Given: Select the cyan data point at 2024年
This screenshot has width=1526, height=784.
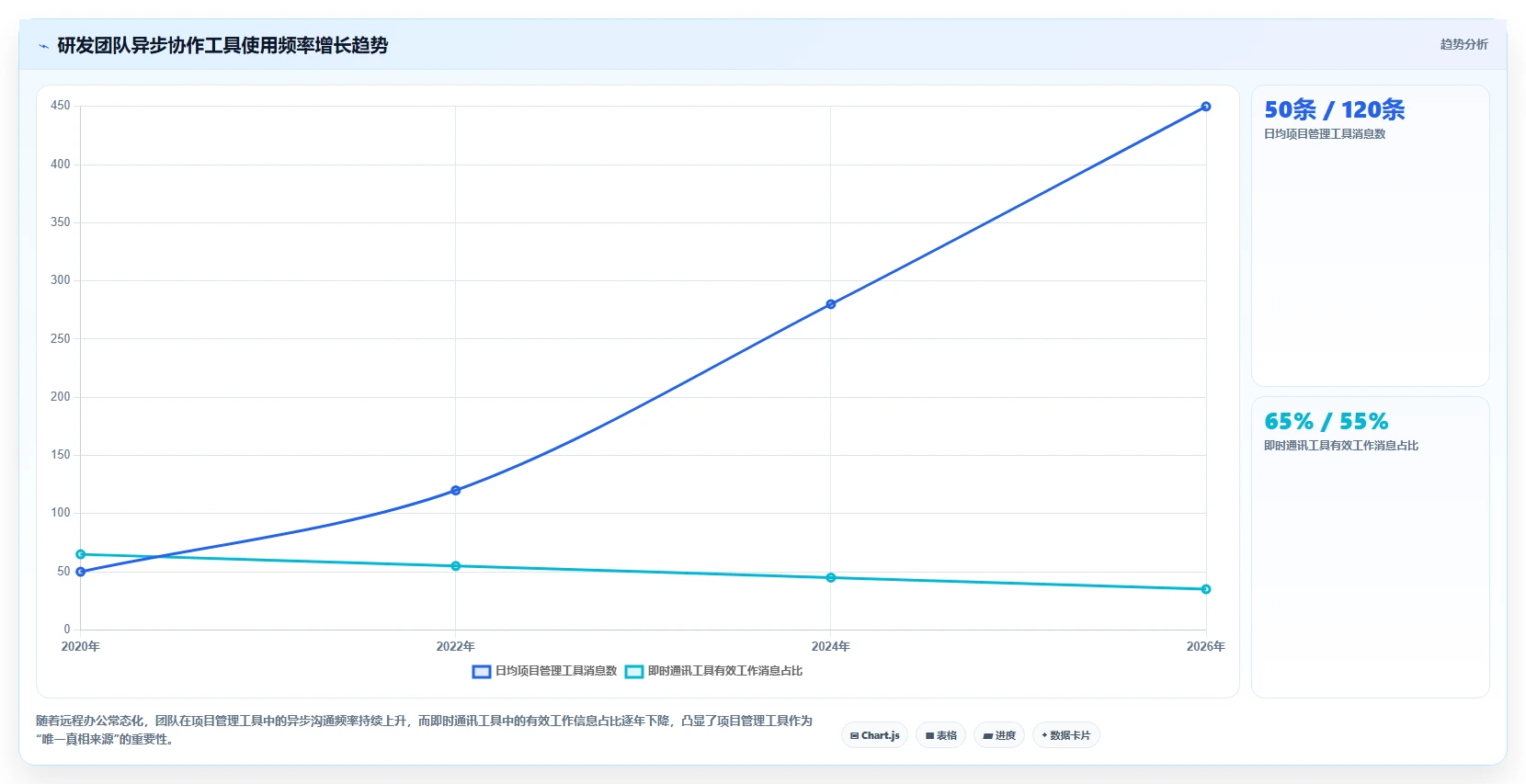Looking at the screenshot, I should pyautogui.click(x=831, y=578).
